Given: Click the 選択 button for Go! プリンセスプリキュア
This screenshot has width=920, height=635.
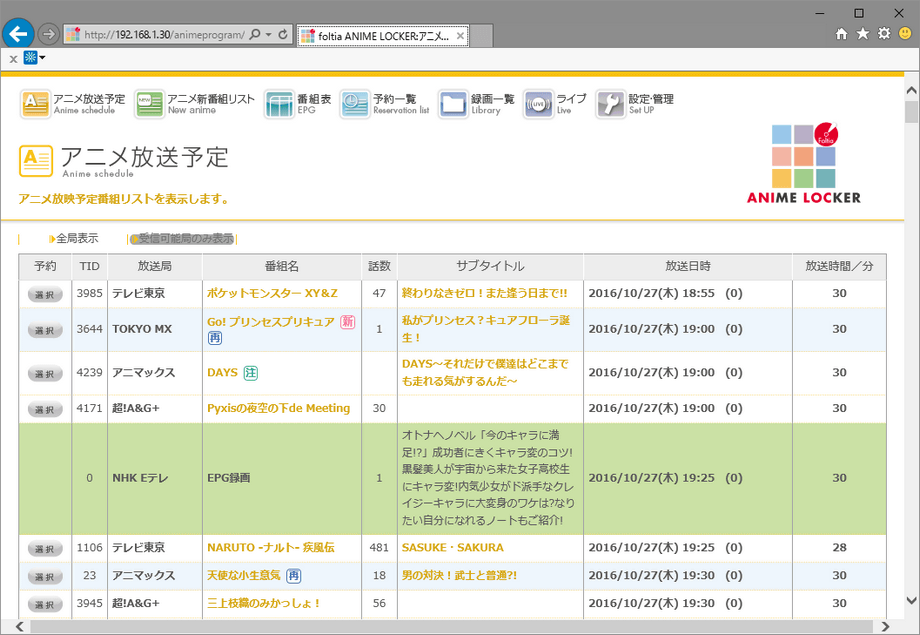Looking at the screenshot, I should (x=45, y=330).
